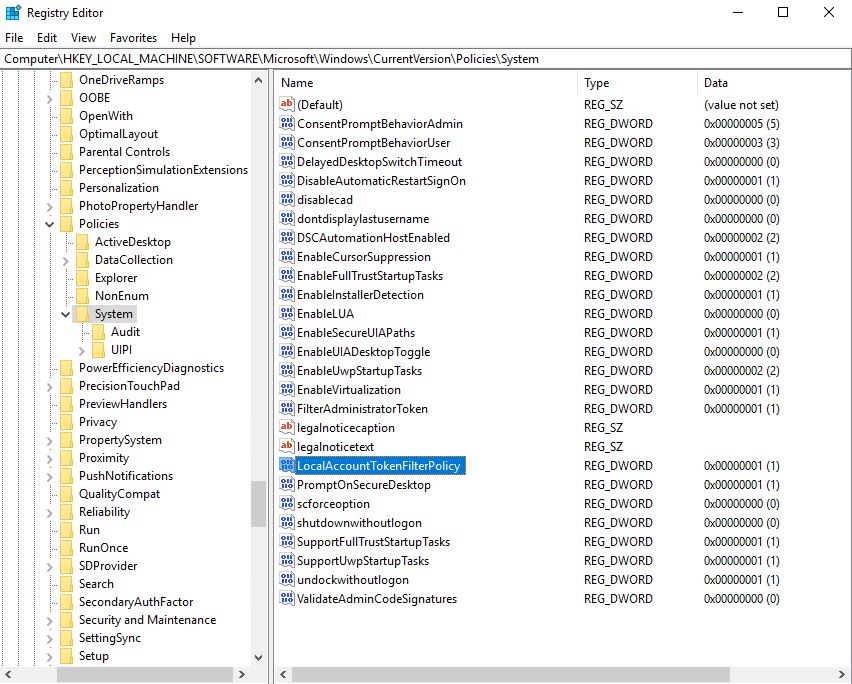Click the EnableSecureUIAPaths DWORD icon
The width and height of the screenshot is (852, 684).
click(x=286, y=332)
